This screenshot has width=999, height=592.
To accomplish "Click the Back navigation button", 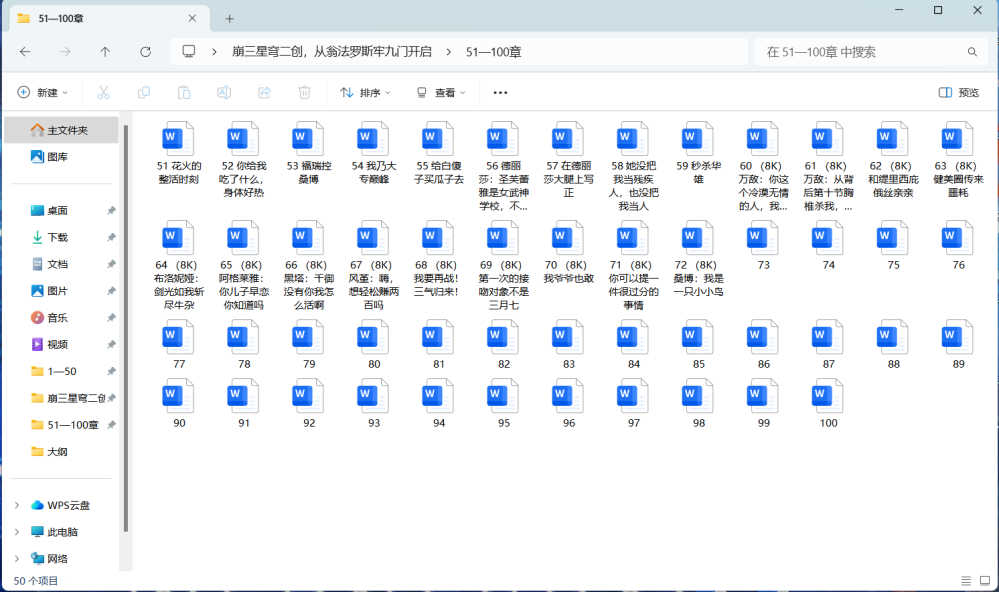I will tap(24, 51).
